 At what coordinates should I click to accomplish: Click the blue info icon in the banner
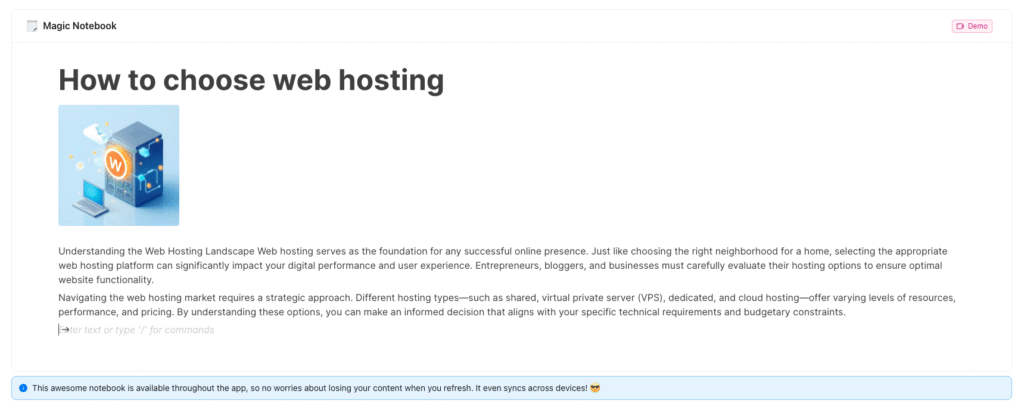[x=23, y=387]
